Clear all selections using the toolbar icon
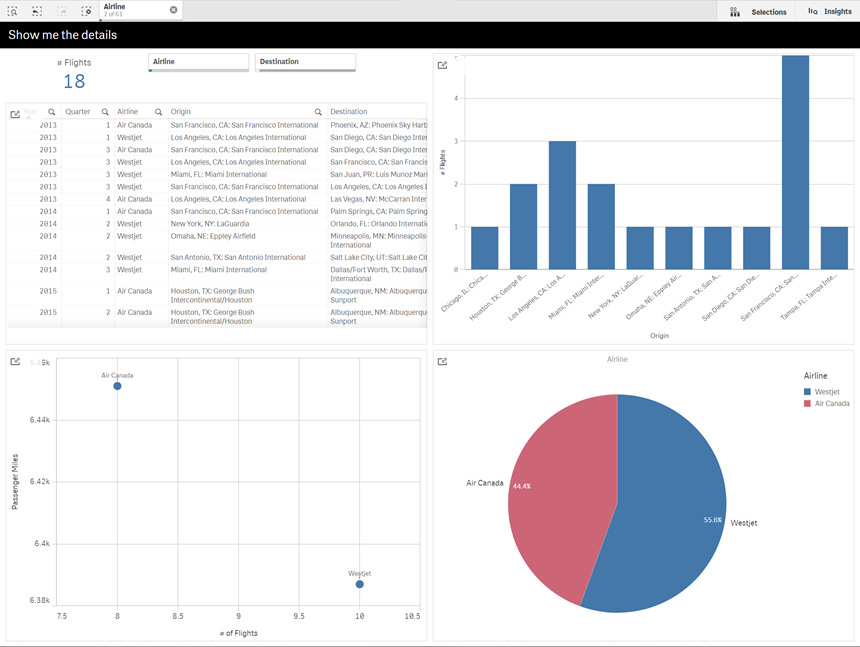This screenshot has height=647, width=860. click(86, 10)
